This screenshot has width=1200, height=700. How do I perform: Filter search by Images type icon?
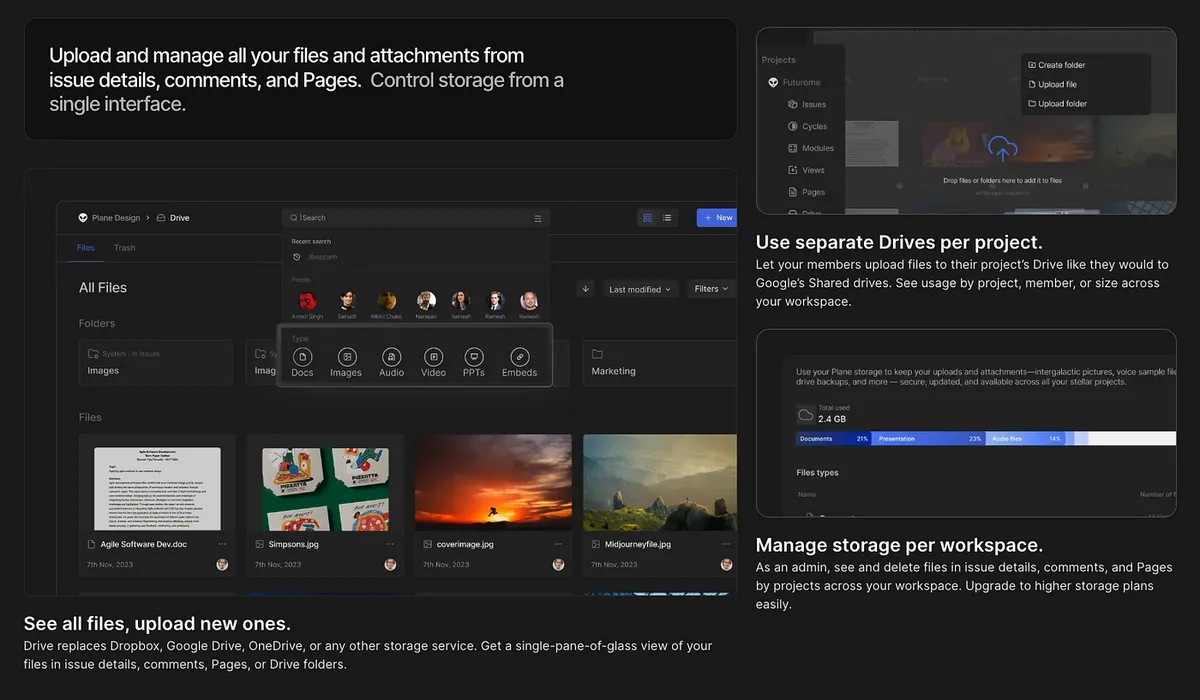click(x=346, y=357)
